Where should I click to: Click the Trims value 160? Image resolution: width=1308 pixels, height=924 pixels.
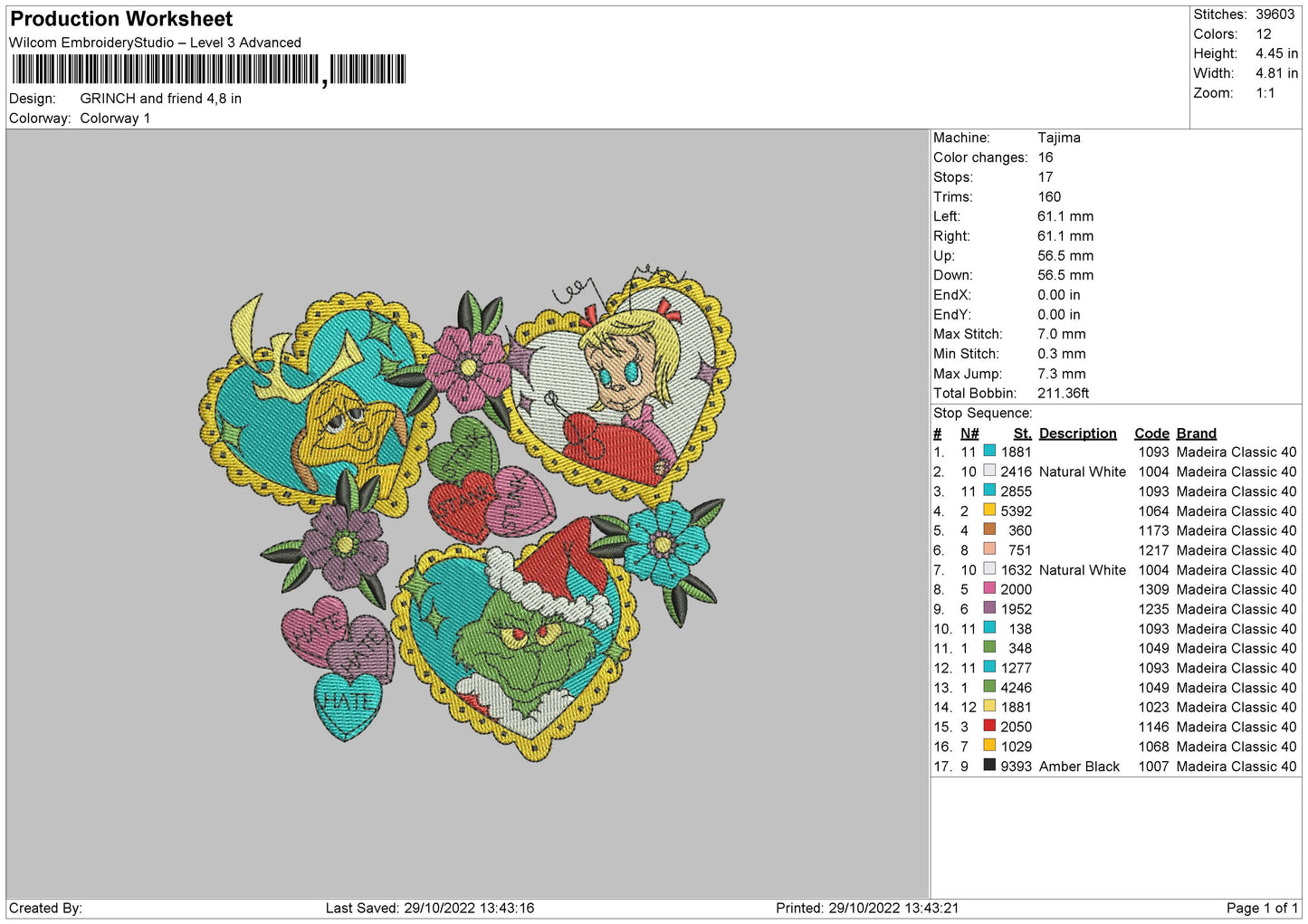[1049, 196]
